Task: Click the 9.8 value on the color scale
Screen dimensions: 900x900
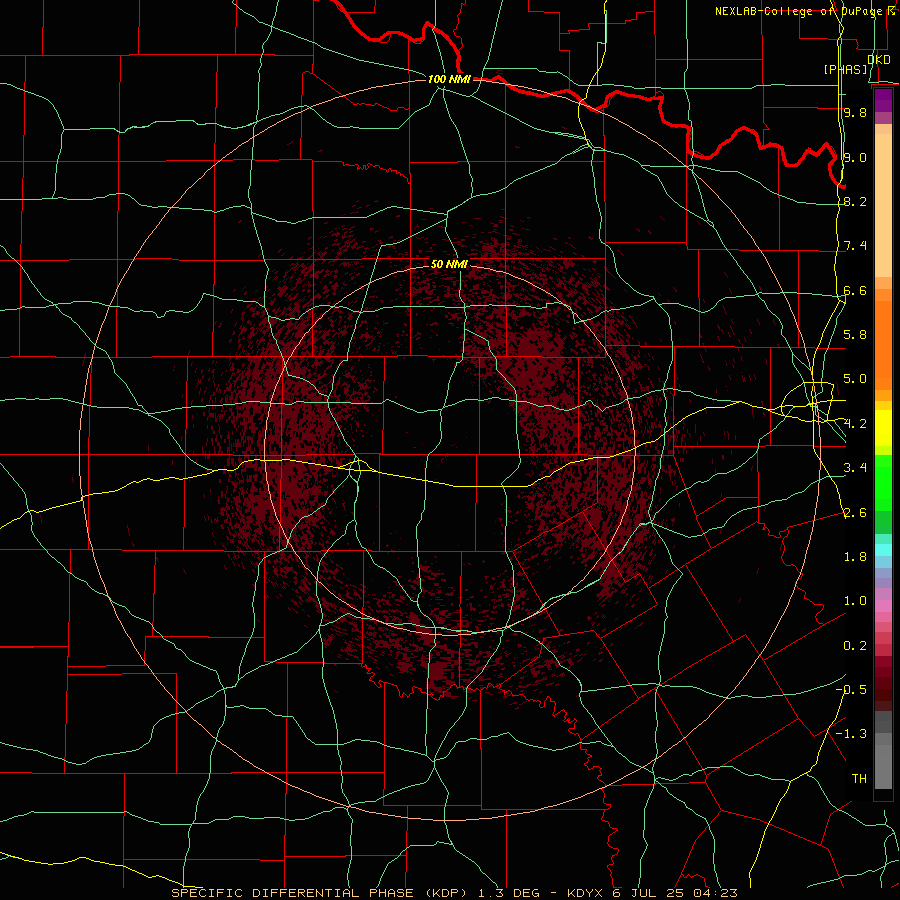Action: [855, 112]
